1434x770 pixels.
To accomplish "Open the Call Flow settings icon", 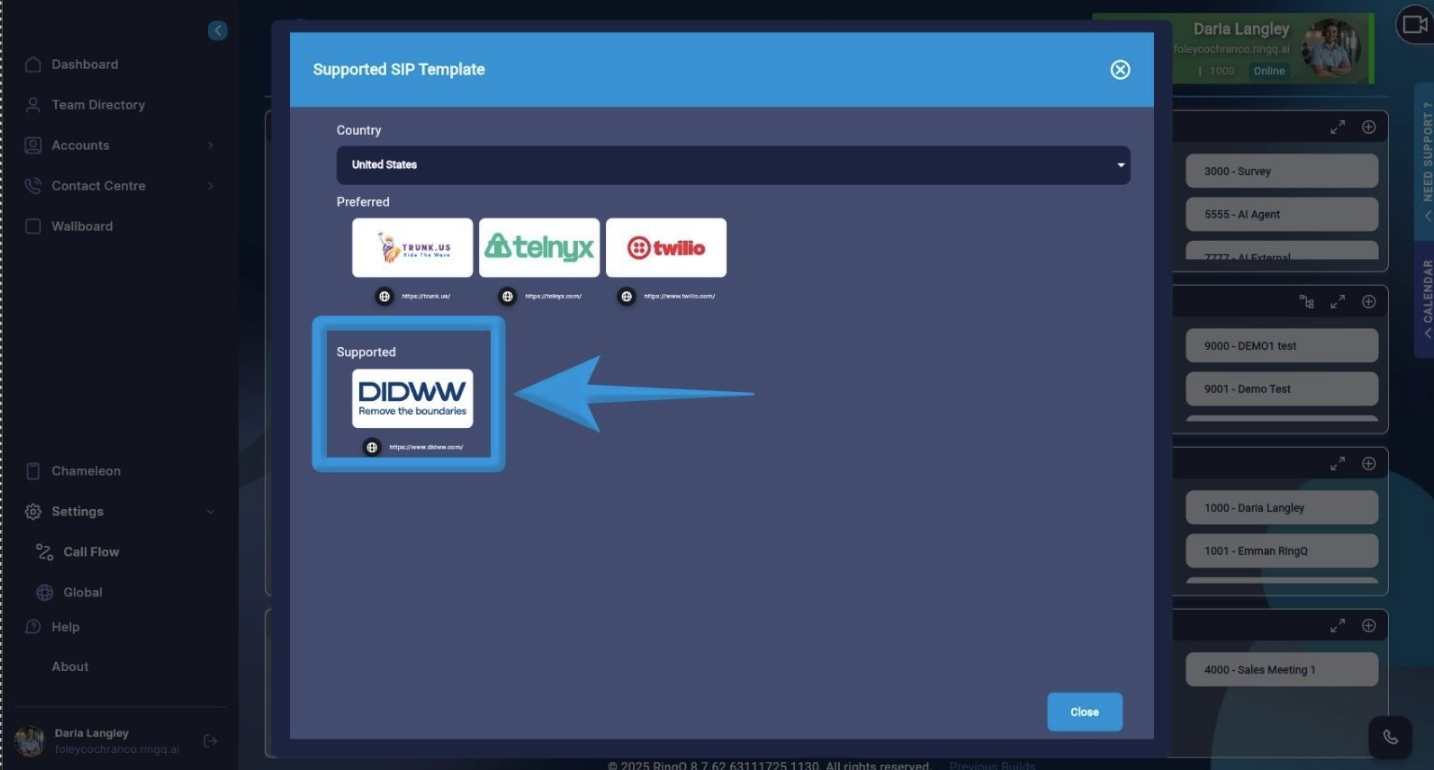I will (42, 551).
